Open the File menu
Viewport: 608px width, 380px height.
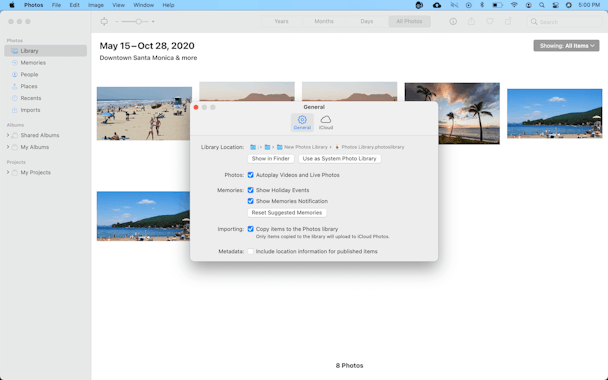pyautogui.click(x=56, y=5)
